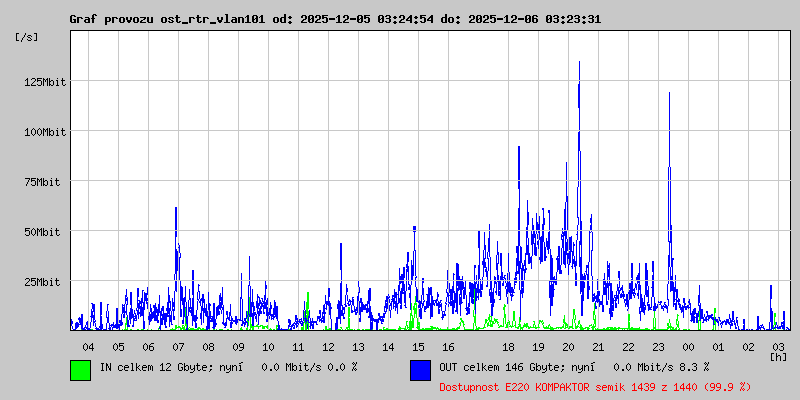Click the 125Mbit y-axis label
This screenshot has width=800, height=400.
pos(42,82)
